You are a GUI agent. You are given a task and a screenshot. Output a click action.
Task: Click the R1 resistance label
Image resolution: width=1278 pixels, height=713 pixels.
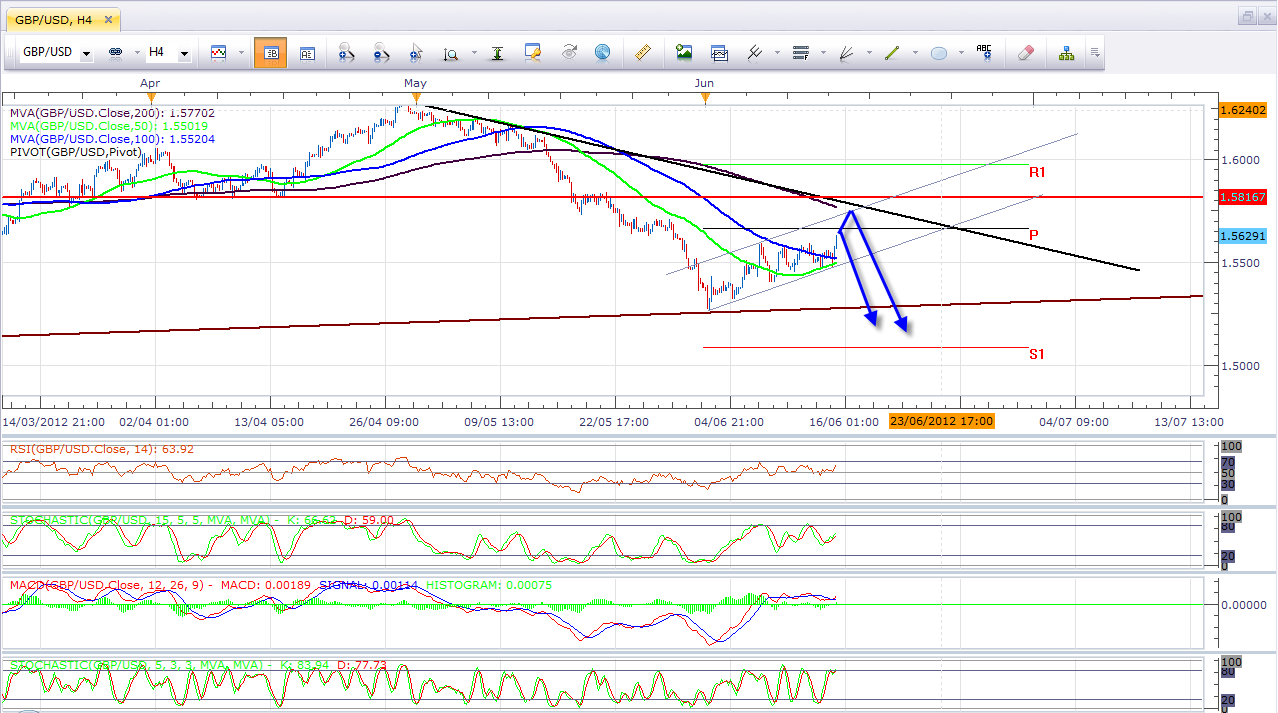[1037, 173]
